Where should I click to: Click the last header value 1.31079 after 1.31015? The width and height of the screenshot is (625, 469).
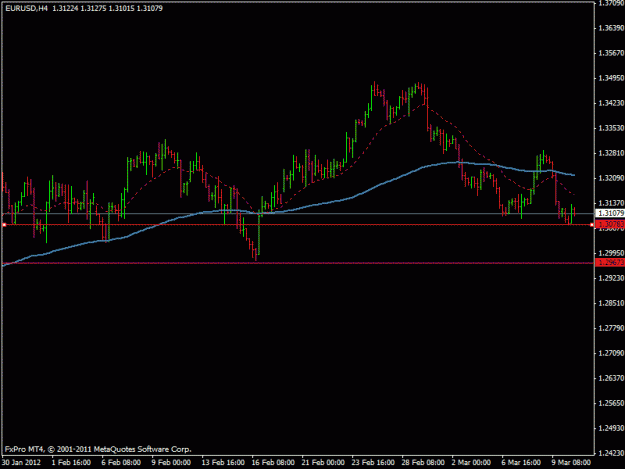click(x=149, y=8)
